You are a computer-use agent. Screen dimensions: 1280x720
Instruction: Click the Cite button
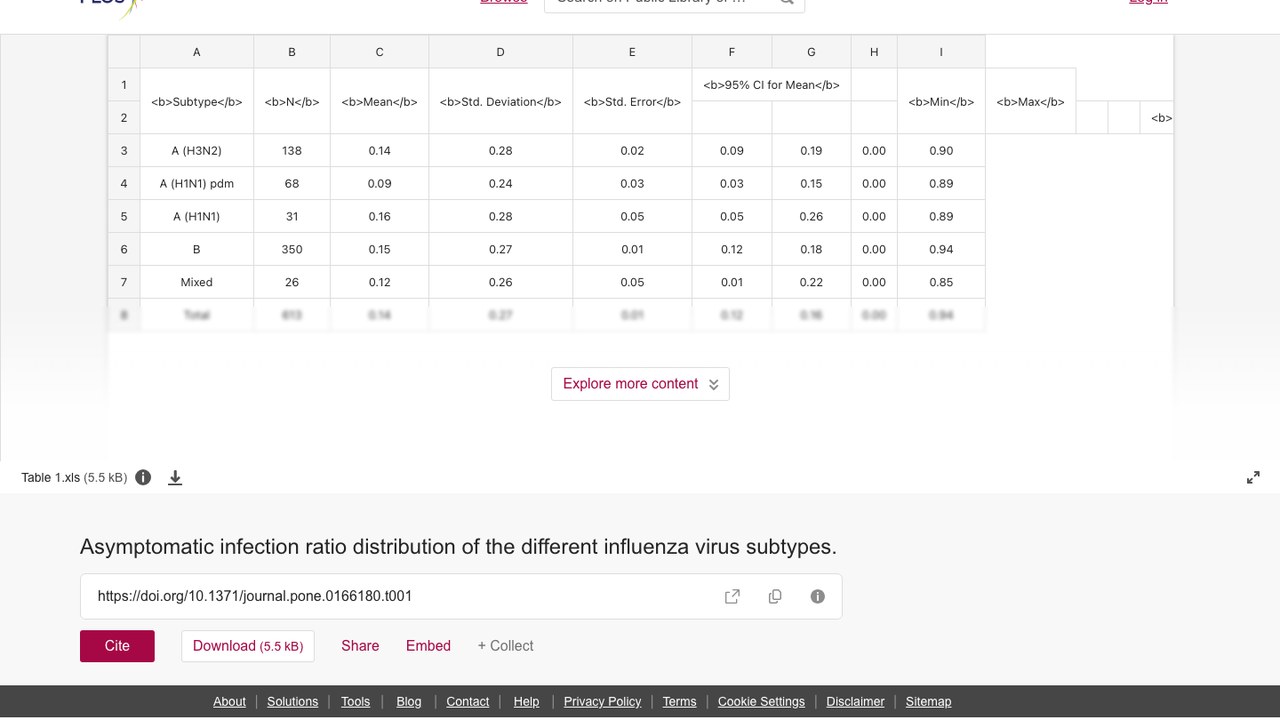[x=117, y=646]
